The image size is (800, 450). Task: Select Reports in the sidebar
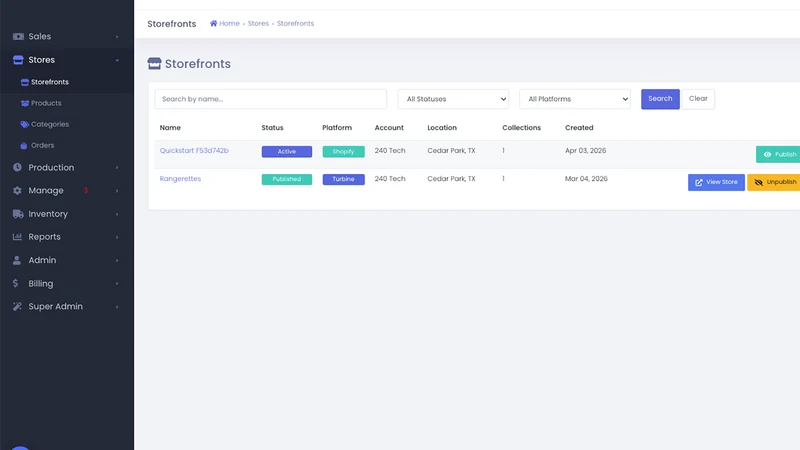pos(44,237)
